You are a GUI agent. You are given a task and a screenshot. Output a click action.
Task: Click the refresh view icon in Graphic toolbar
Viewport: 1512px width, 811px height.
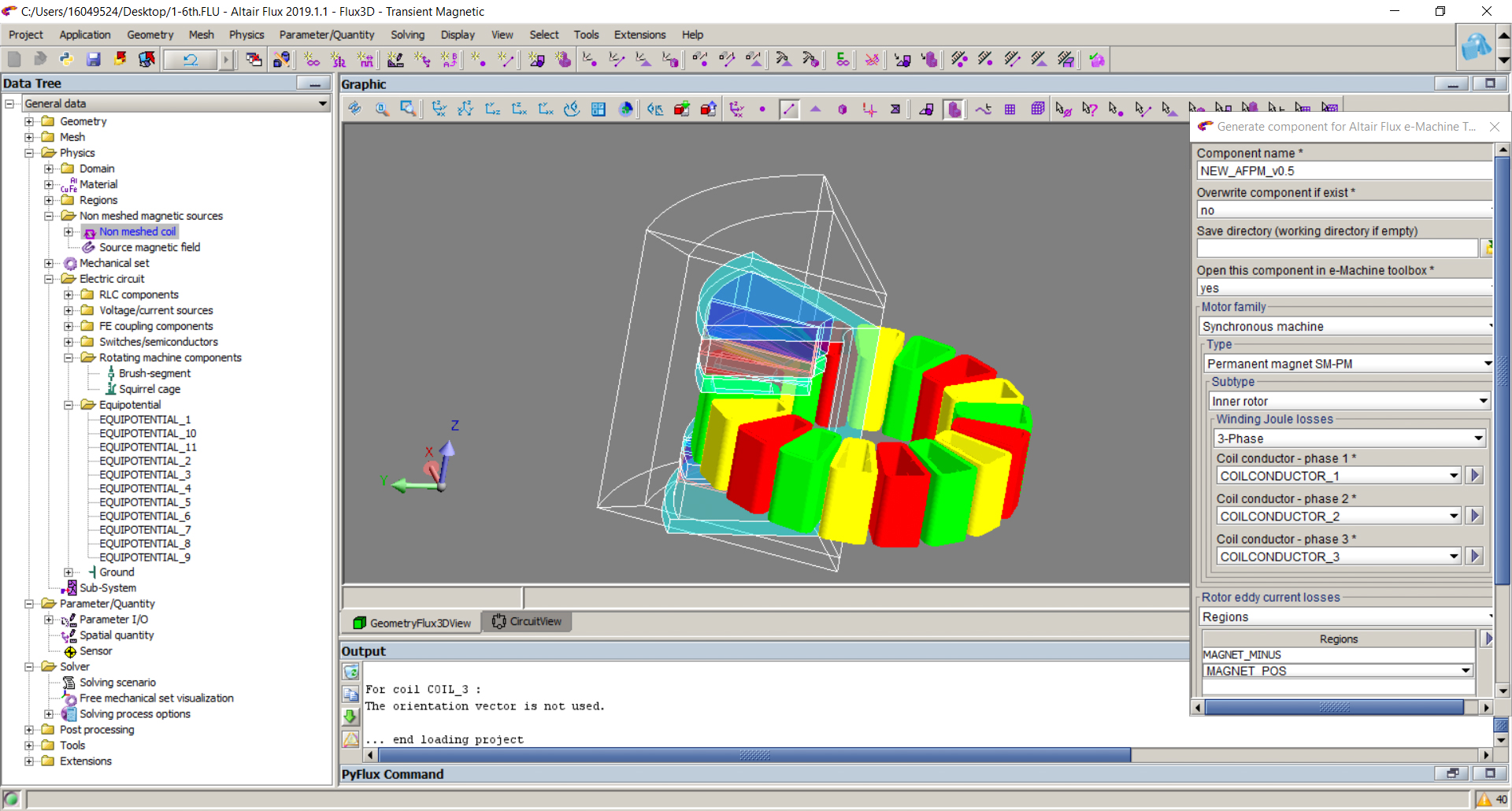[354, 109]
